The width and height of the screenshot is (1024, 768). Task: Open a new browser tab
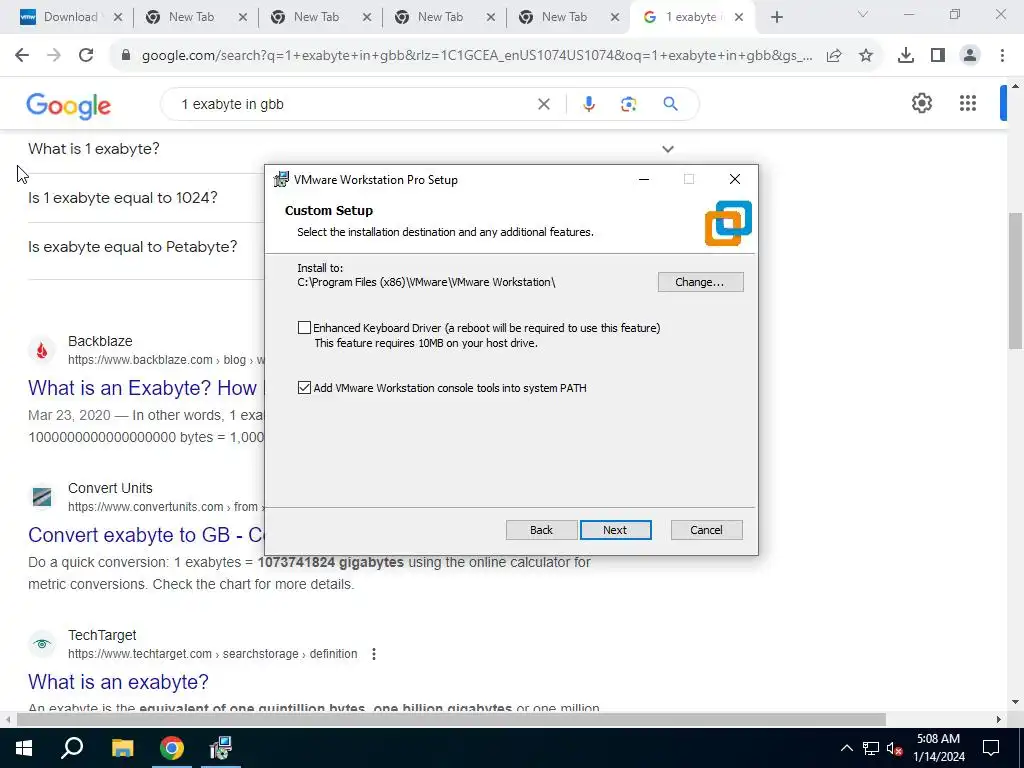click(776, 18)
